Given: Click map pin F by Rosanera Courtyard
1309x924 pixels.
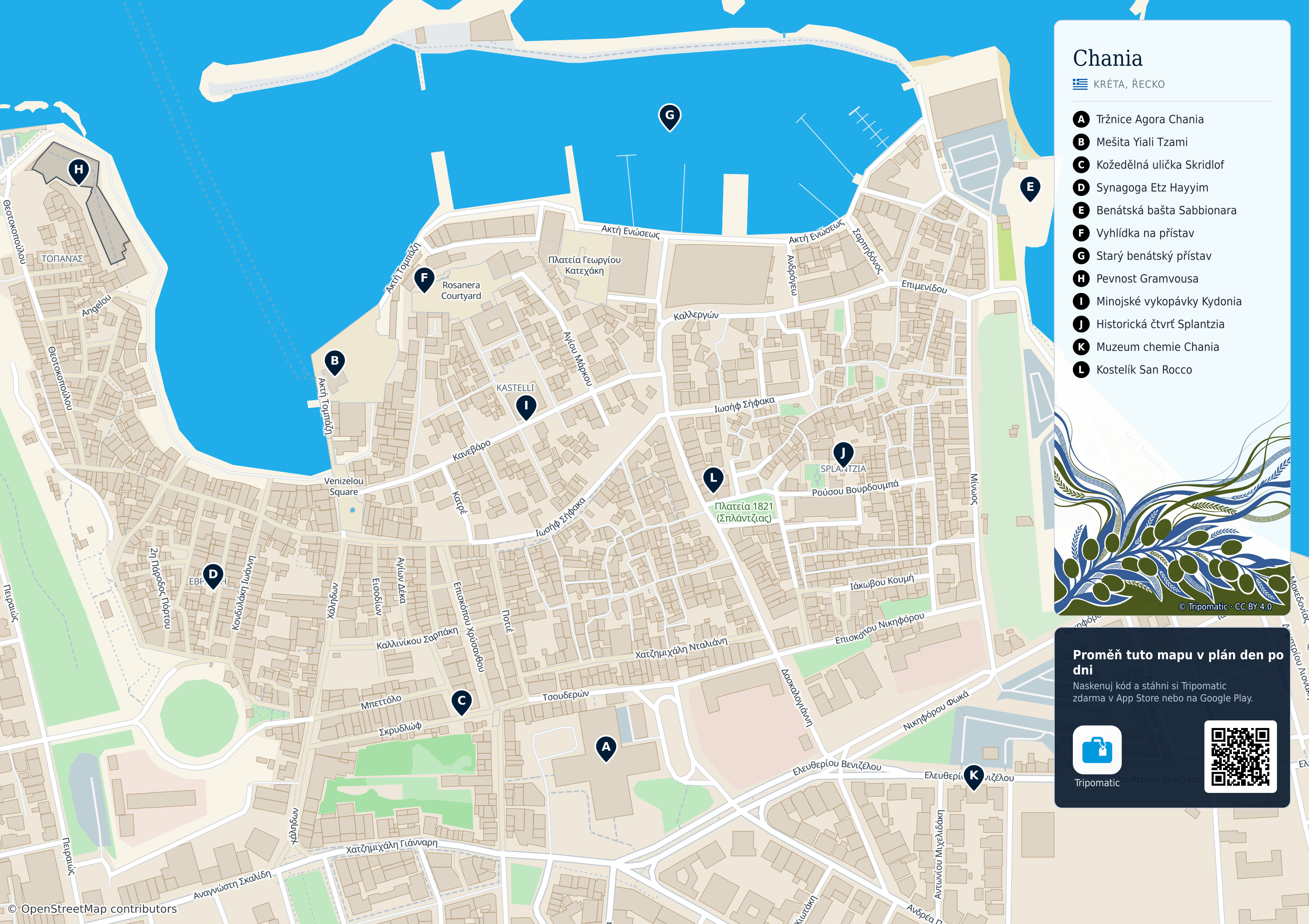Looking at the screenshot, I should pos(423,280).
